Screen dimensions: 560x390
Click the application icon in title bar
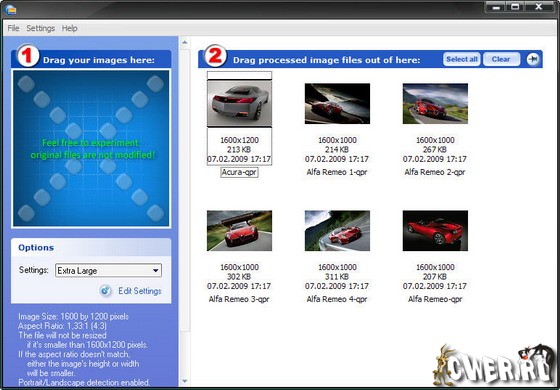pyautogui.click(x=10, y=9)
